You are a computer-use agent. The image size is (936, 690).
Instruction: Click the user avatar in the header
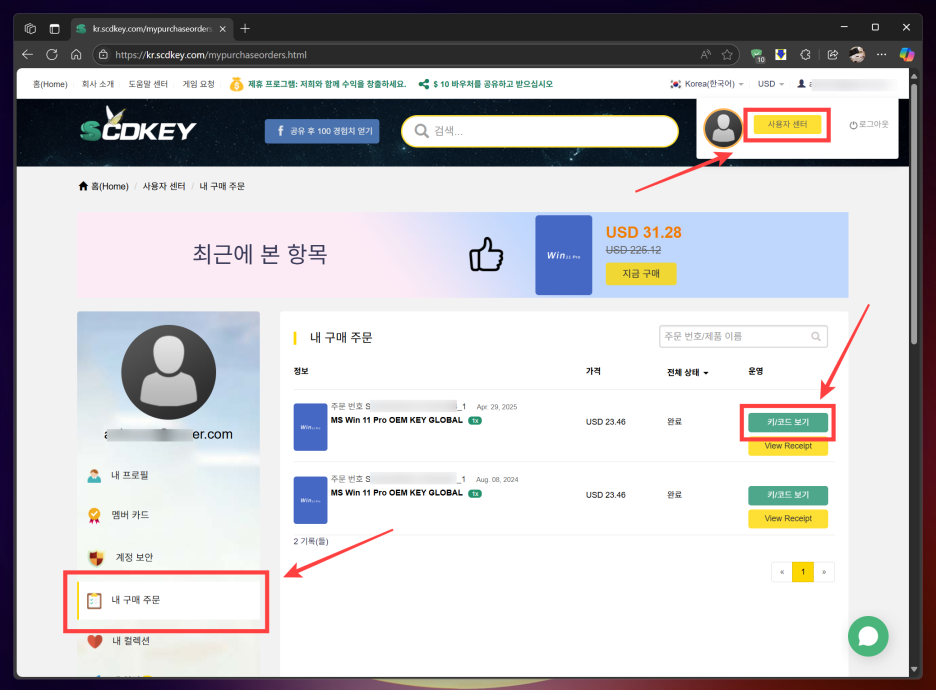click(723, 128)
